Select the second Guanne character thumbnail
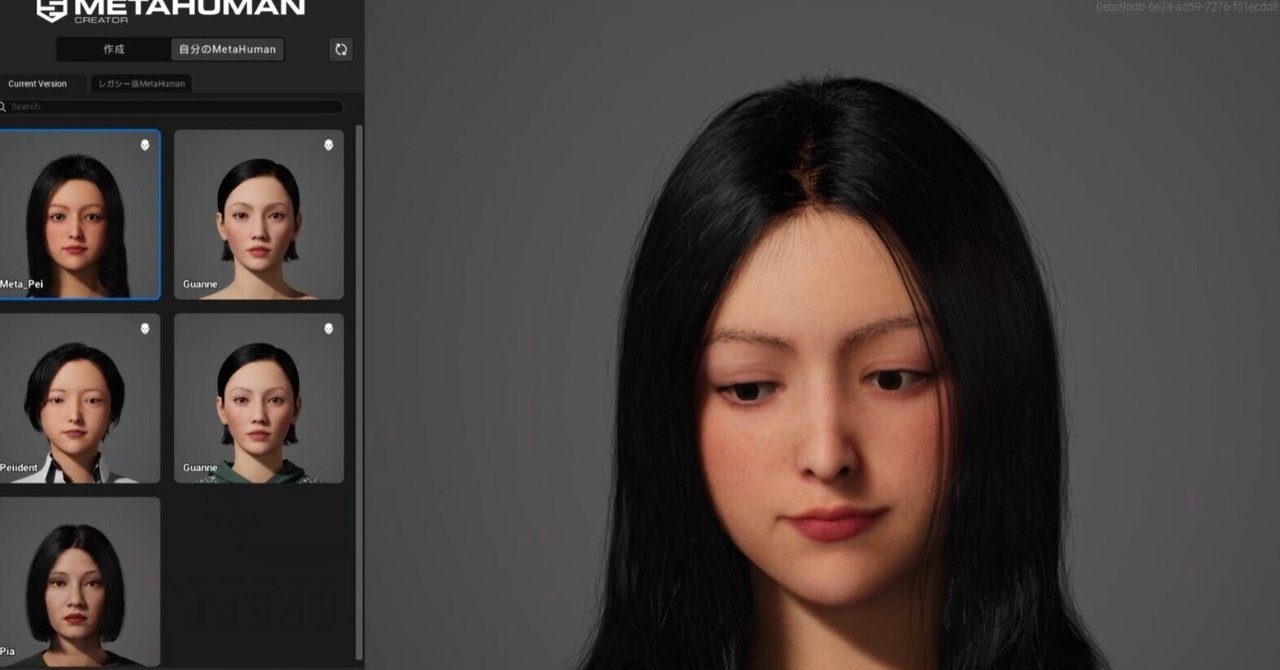 pyautogui.click(x=258, y=398)
